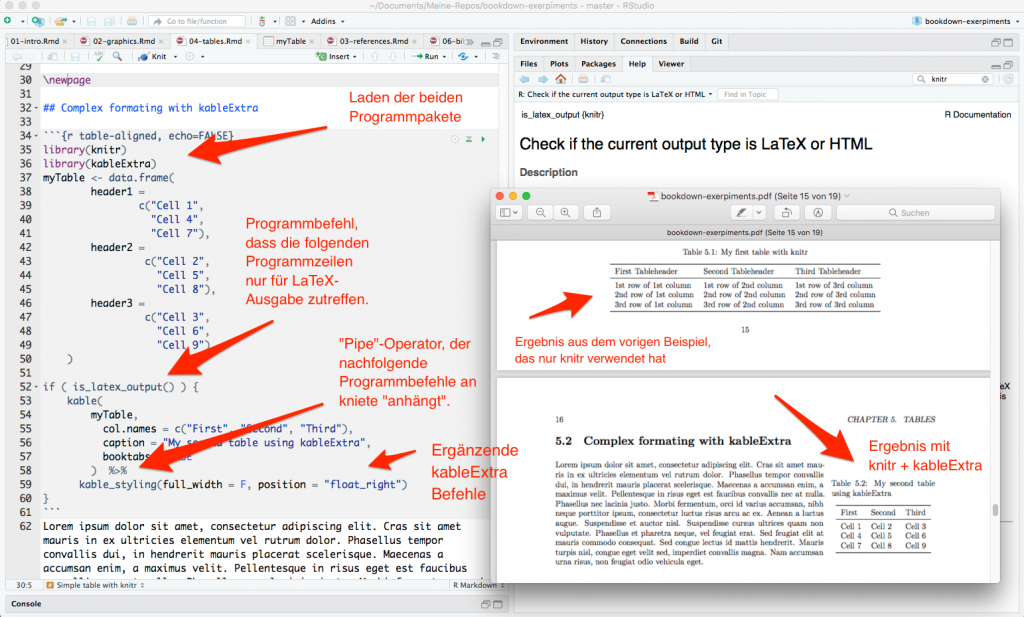Click the Publish blue icon

point(463,57)
